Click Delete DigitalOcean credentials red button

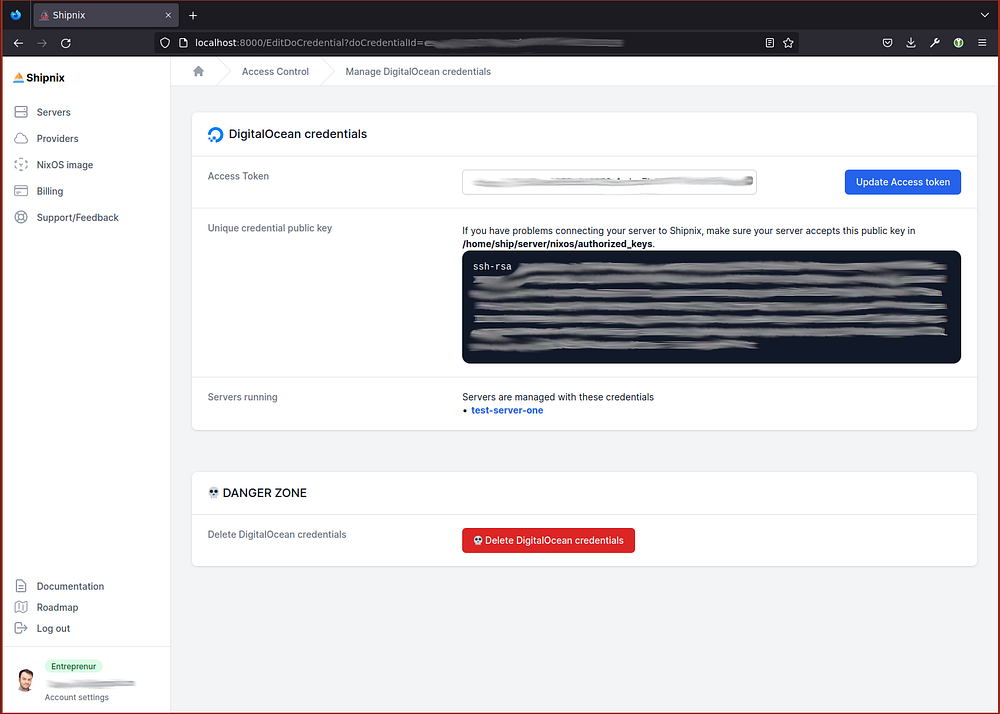(548, 541)
